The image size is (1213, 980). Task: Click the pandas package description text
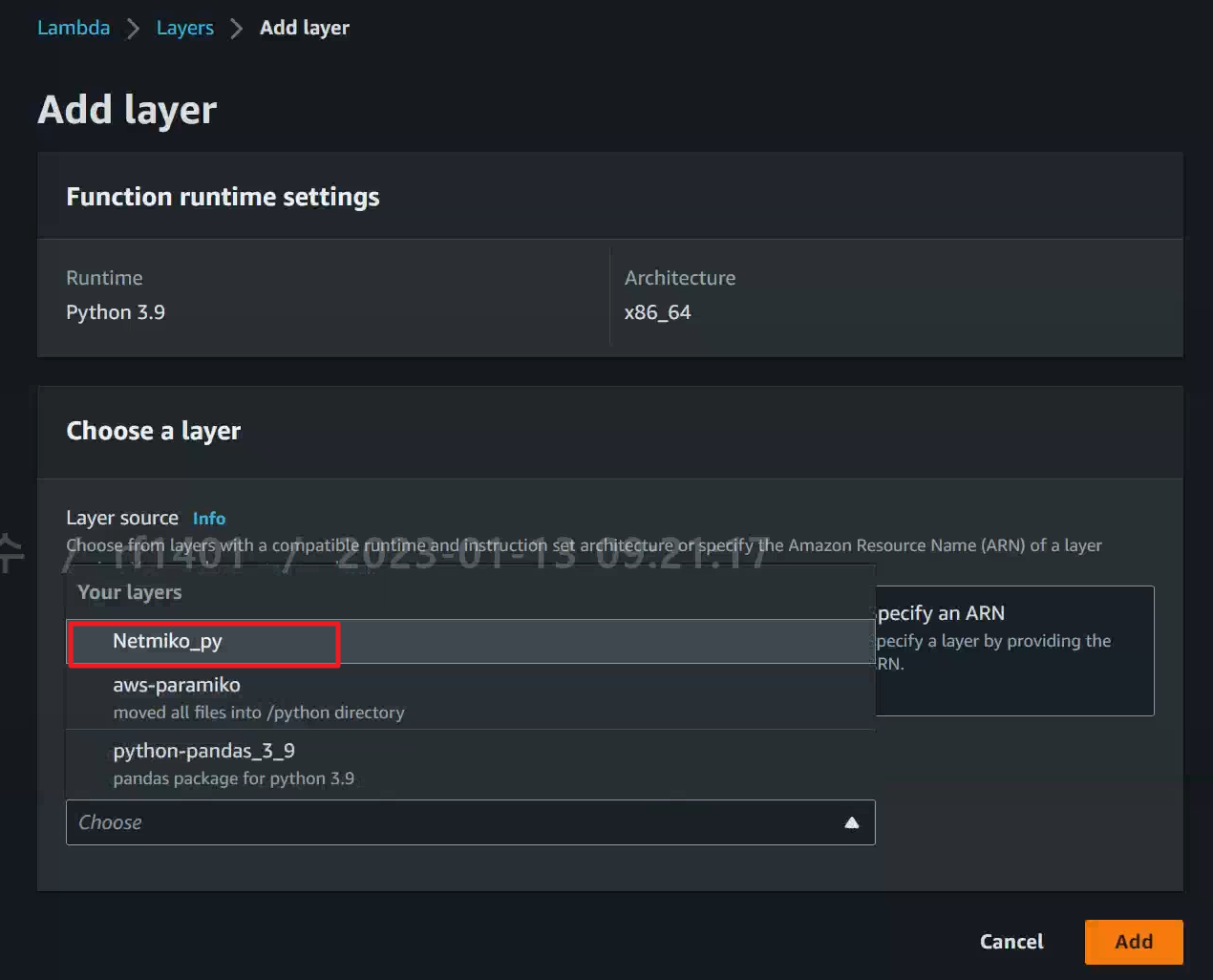tap(233, 778)
